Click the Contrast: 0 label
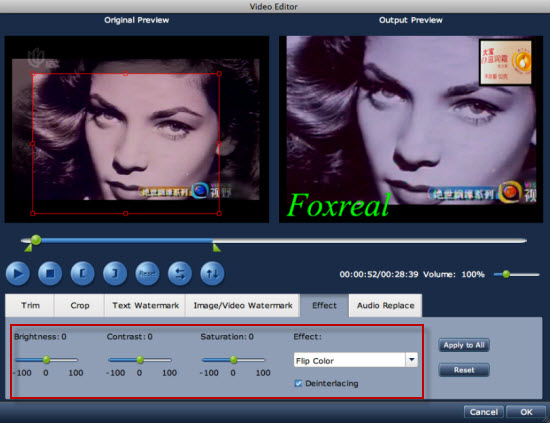This screenshot has width=550, height=423. click(x=129, y=337)
